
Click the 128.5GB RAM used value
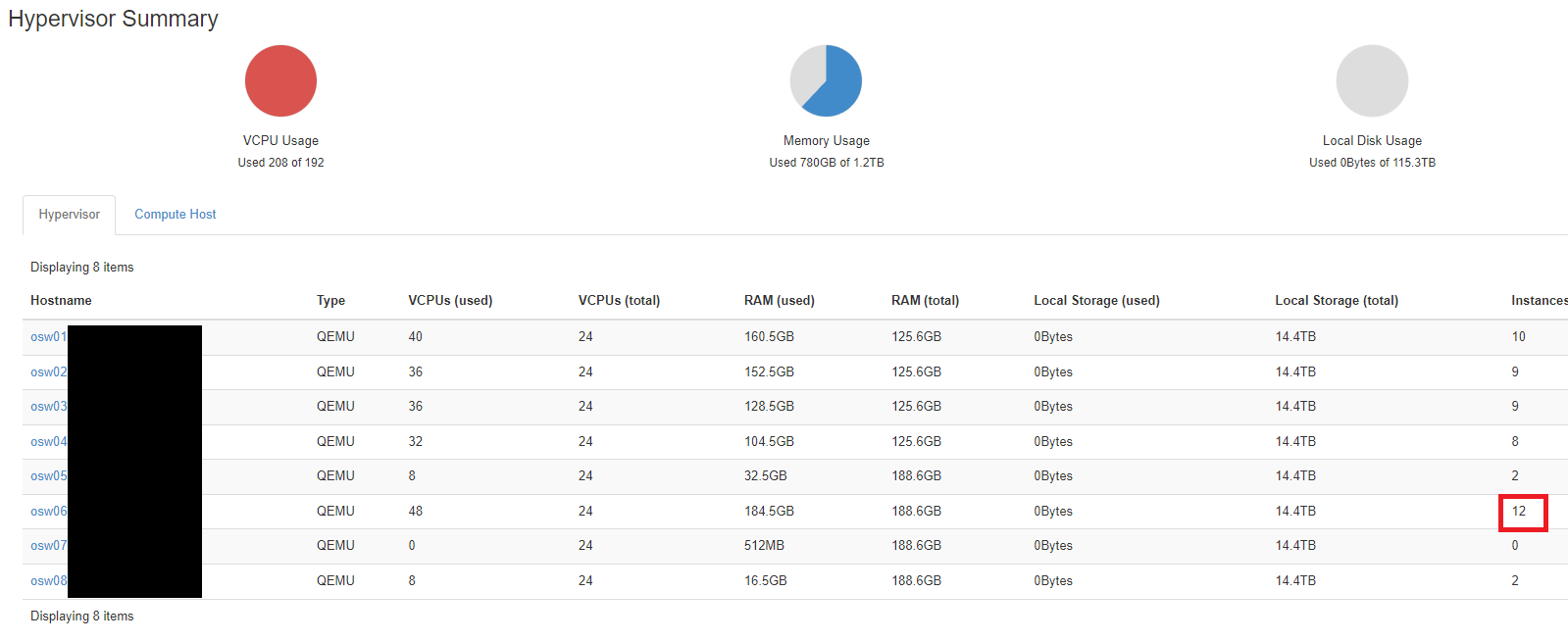769,407
